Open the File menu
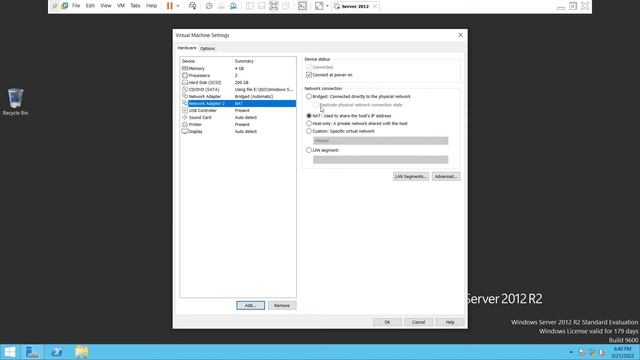Viewport: 640px width, 360px height. tap(76, 6)
